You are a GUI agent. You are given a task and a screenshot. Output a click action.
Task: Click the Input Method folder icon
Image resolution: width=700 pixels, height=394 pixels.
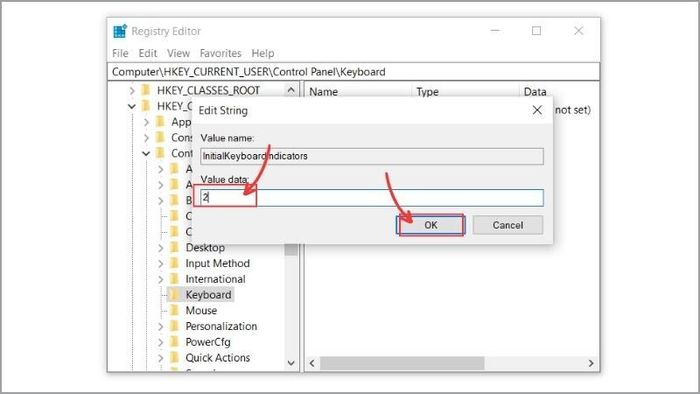coord(175,263)
